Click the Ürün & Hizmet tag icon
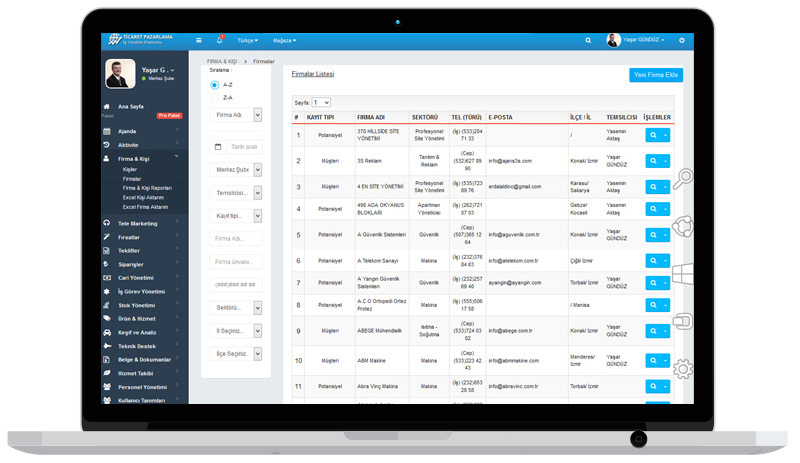The image size is (800, 463). click(107, 319)
